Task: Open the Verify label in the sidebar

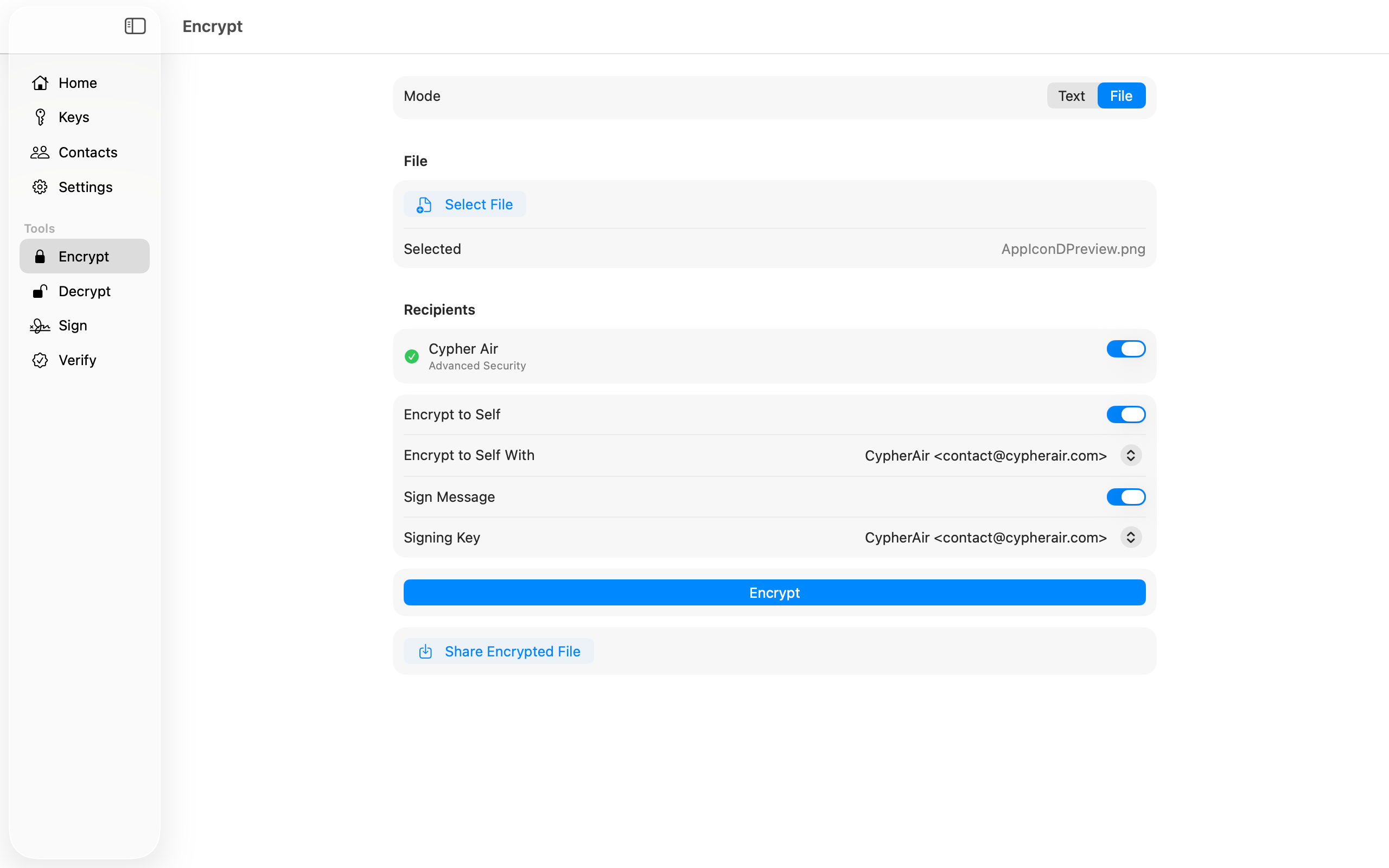Action: (x=78, y=360)
